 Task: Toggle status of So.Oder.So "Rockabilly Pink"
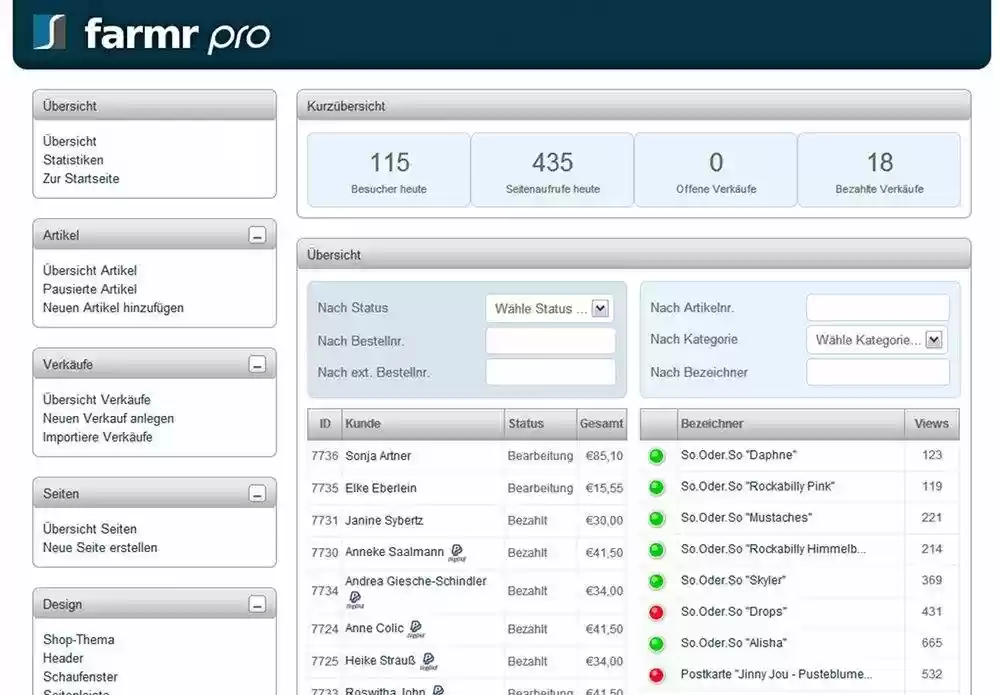click(656, 487)
